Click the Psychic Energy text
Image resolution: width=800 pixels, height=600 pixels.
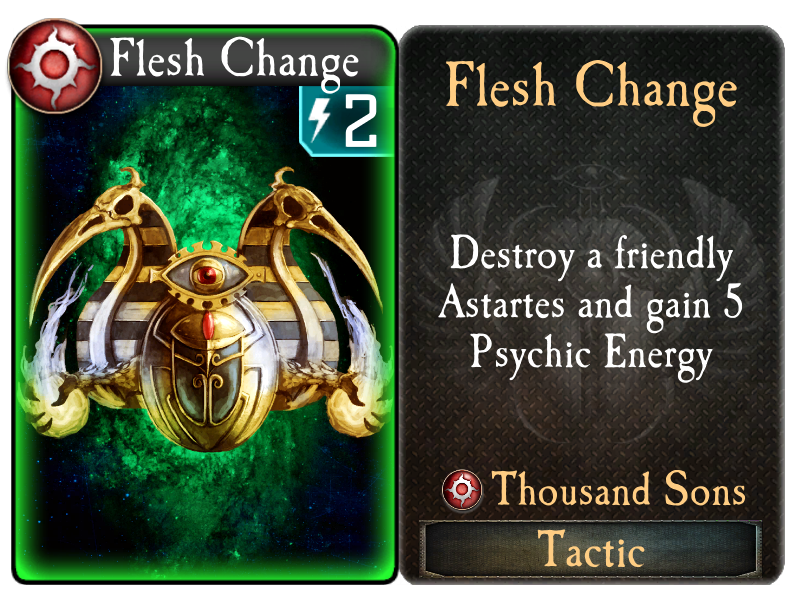pos(591,354)
